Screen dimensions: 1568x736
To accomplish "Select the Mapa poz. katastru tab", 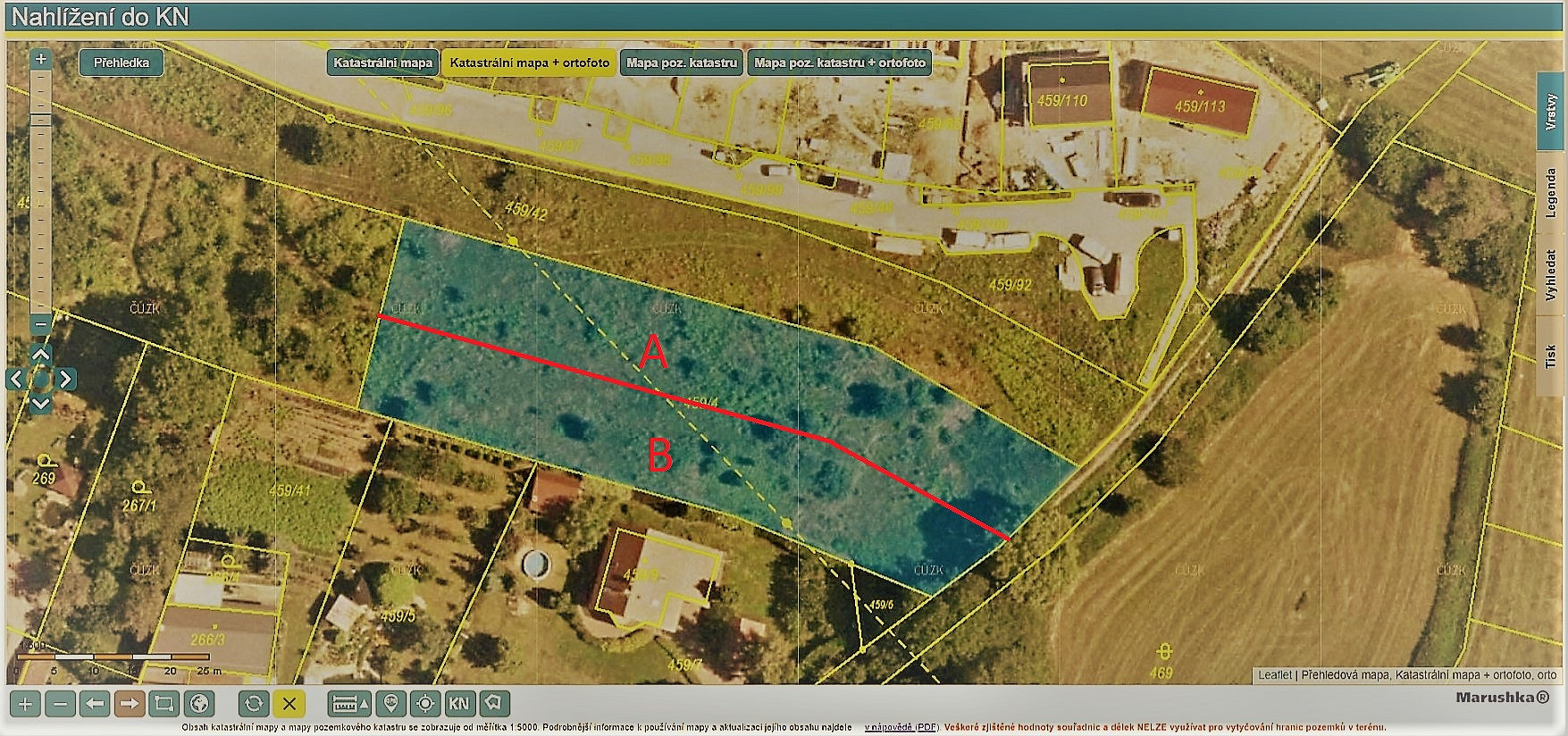I will click(682, 63).
